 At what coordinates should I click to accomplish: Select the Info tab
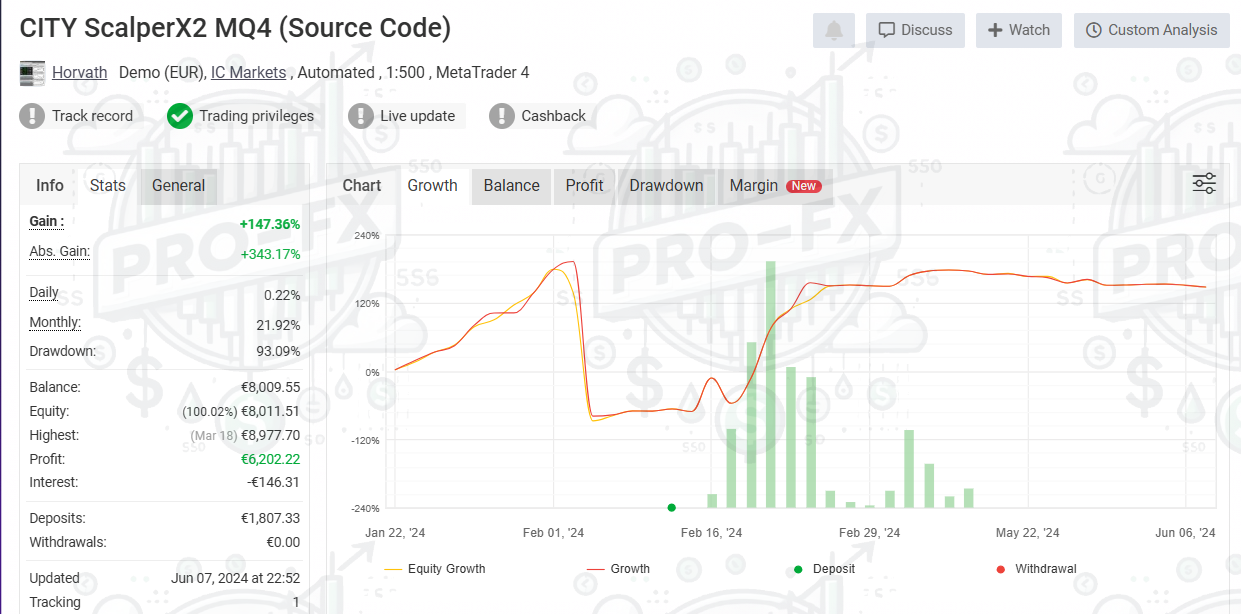(50, 185)
